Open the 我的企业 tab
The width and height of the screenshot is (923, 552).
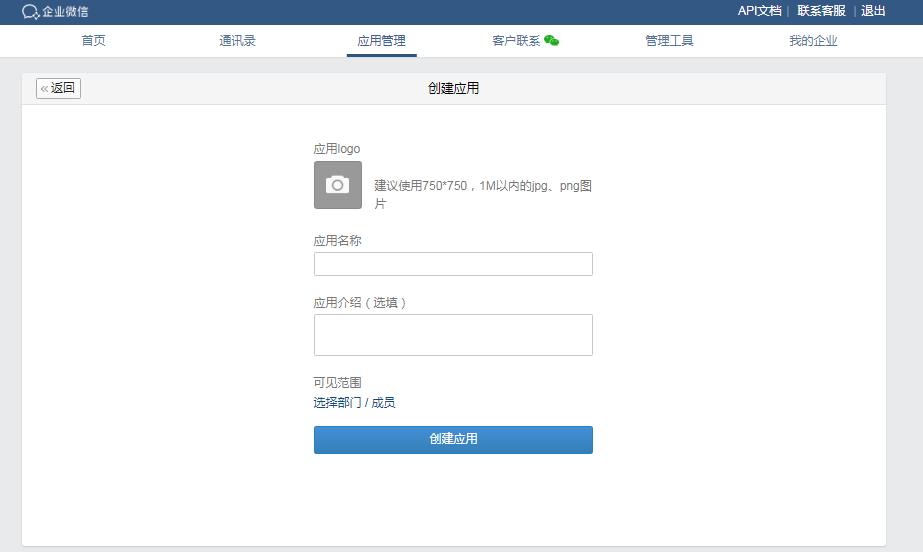(813, 41)
